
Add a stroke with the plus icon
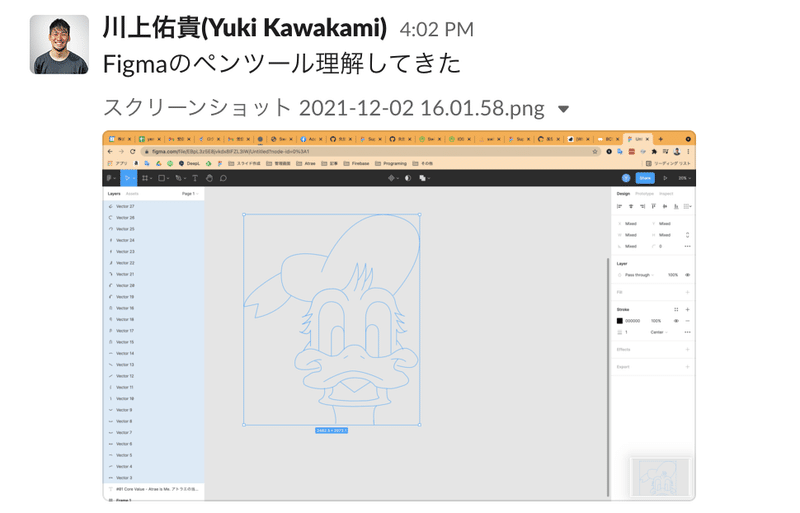tap(687, 310)
